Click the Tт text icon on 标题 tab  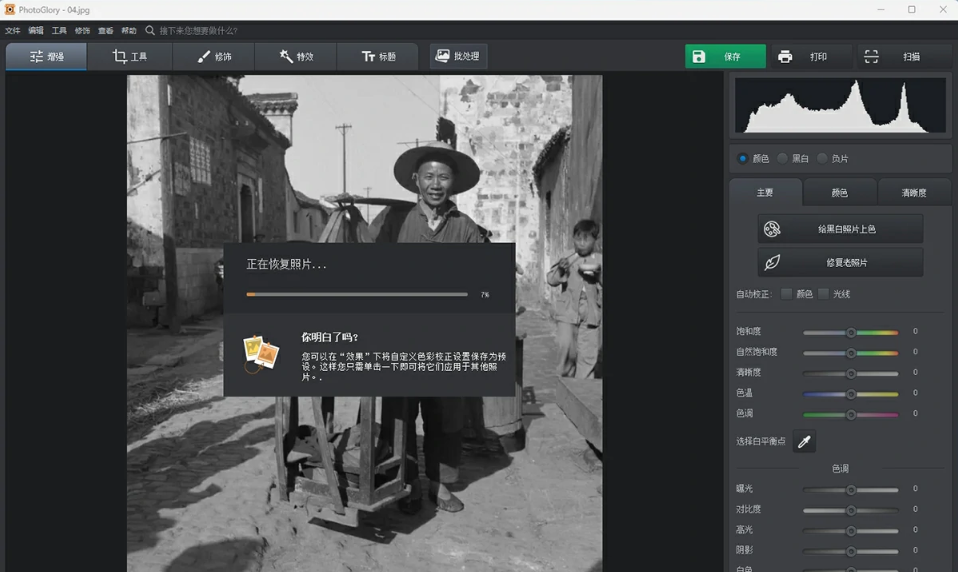368,56
